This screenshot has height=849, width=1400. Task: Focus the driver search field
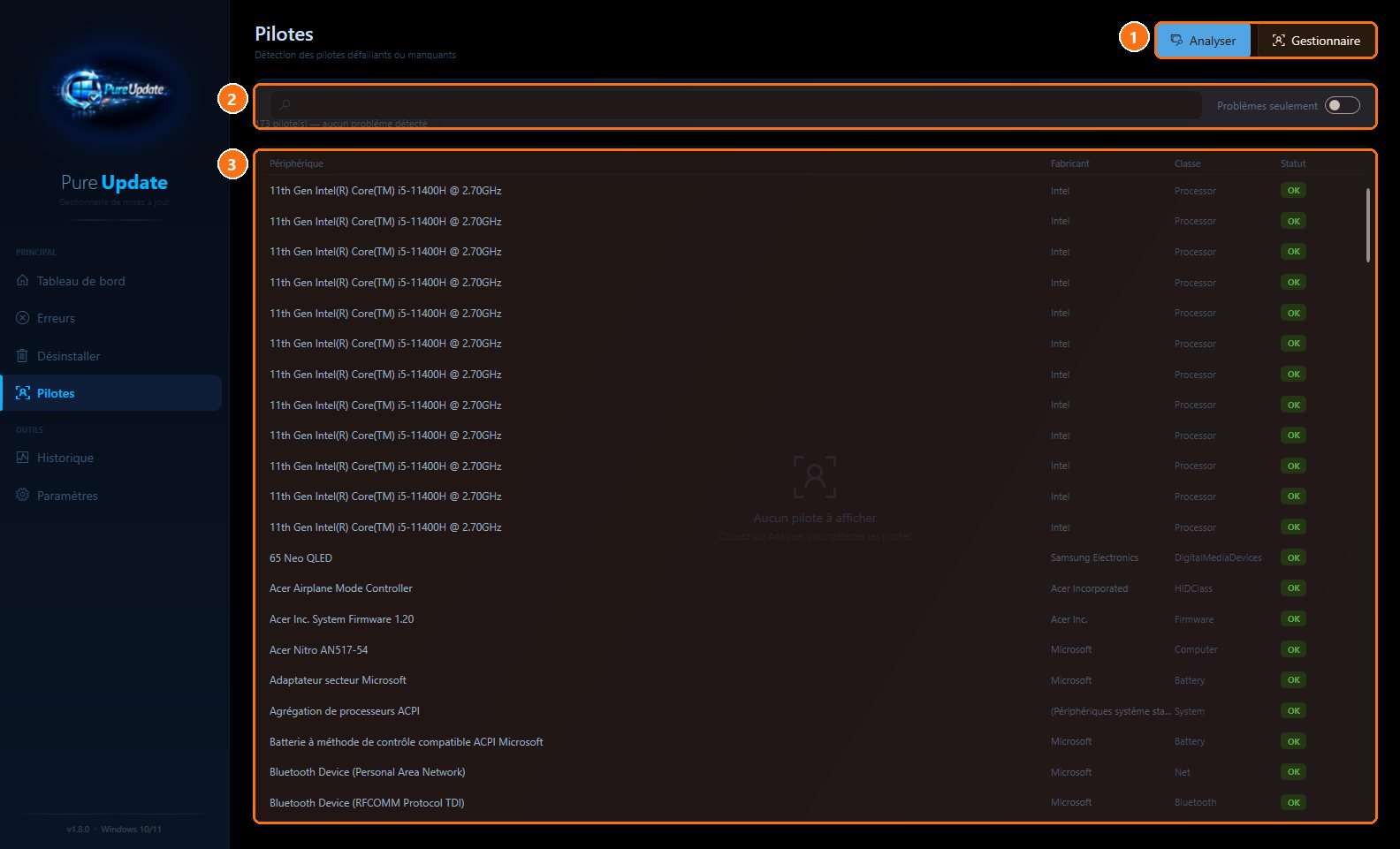(x=735, y=105)
